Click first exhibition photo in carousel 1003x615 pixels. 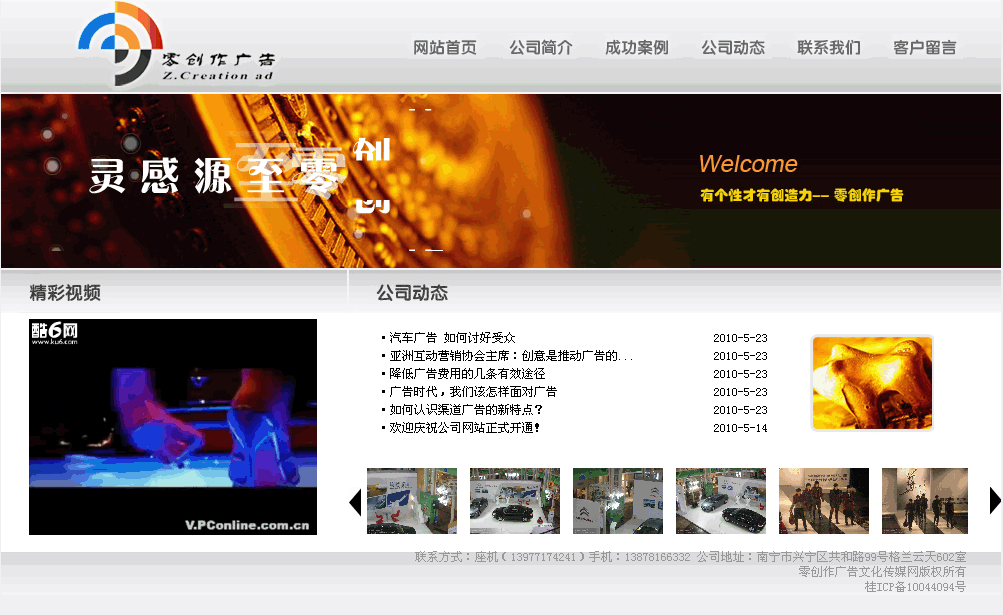[x=412, y=501]
